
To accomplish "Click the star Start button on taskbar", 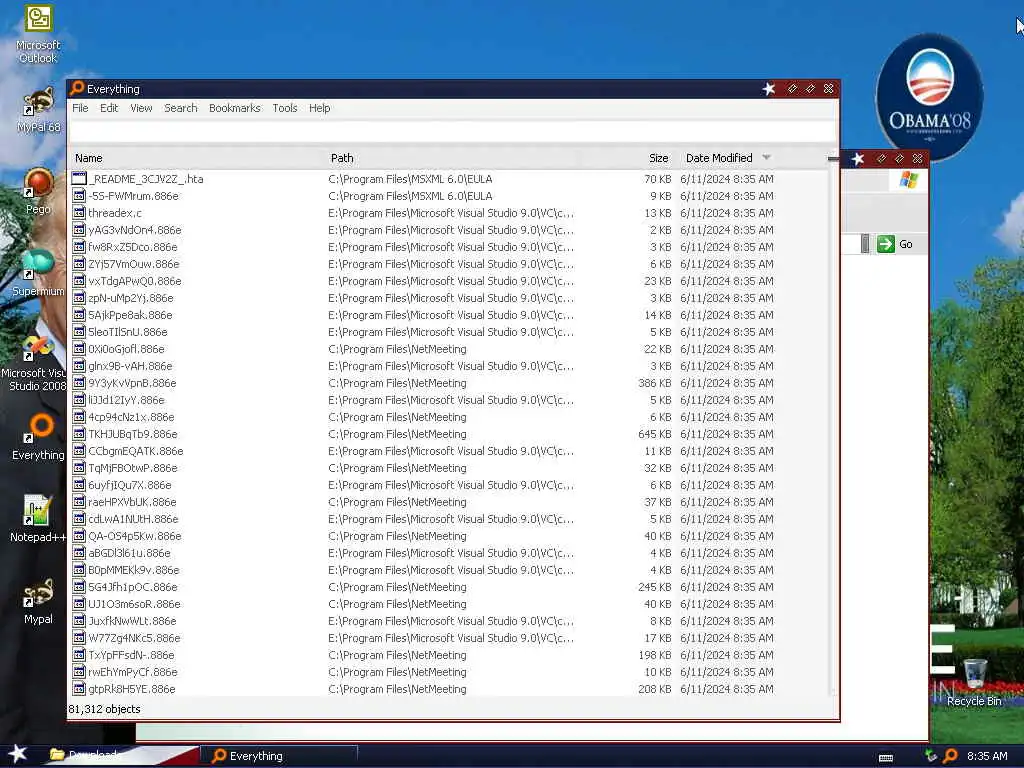I will 17,754.
